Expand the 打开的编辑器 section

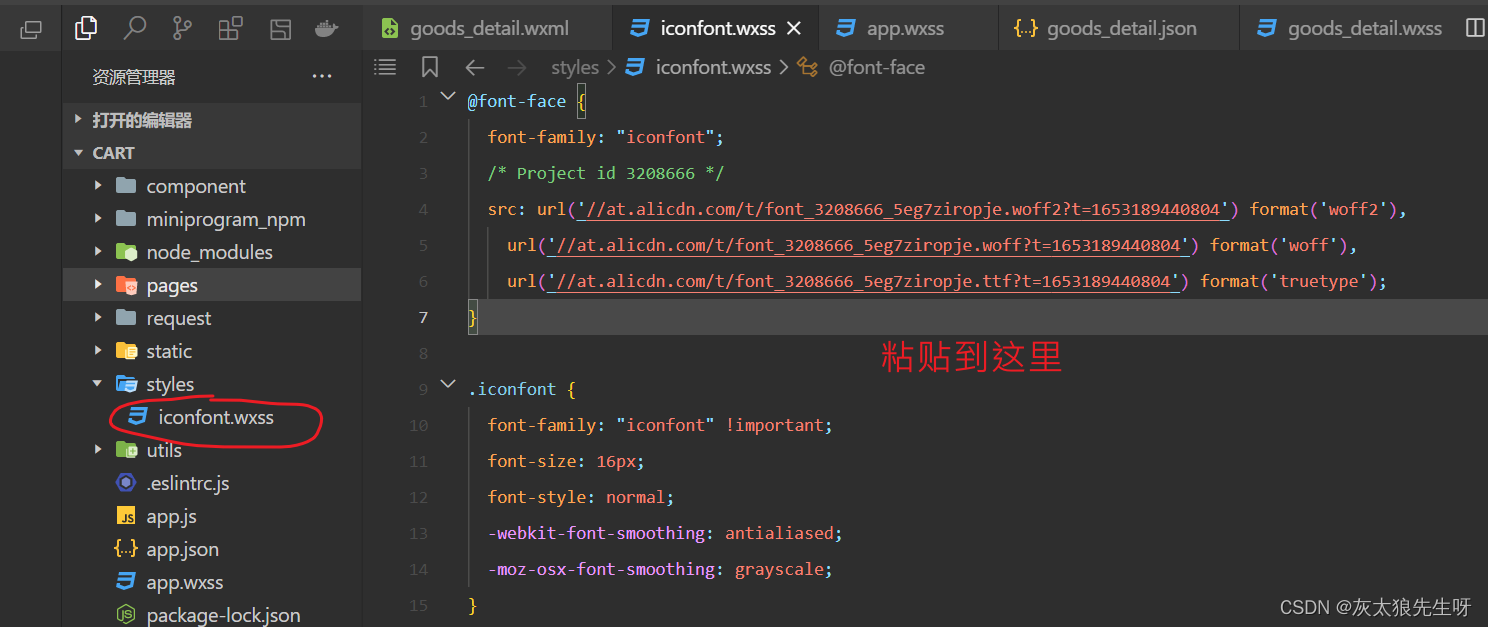[x=212, y=120]
